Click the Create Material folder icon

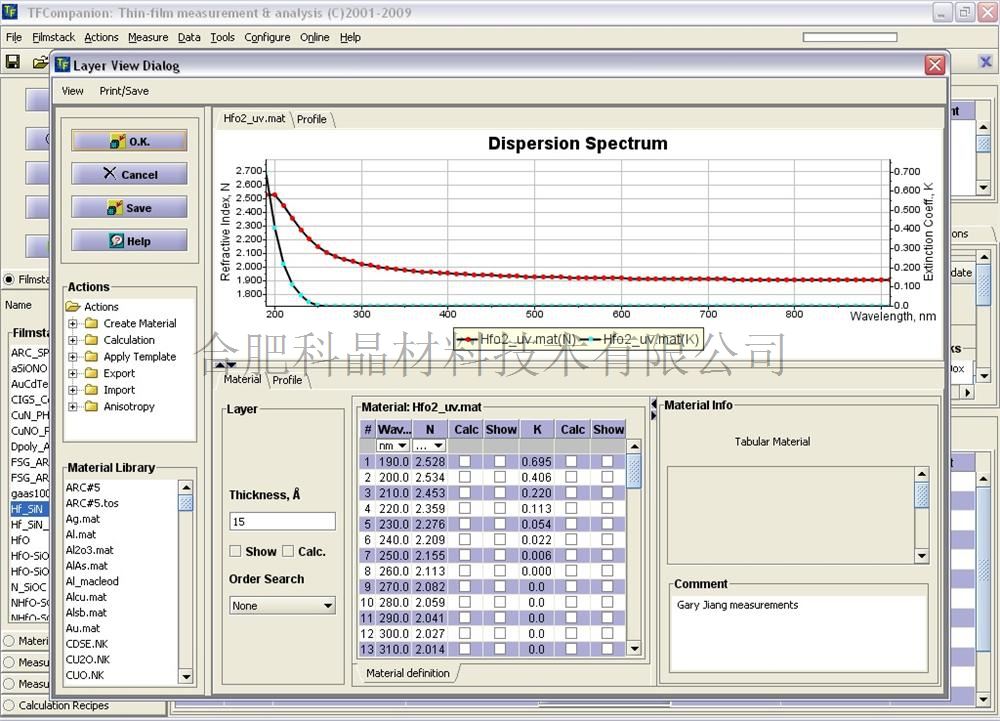click(91, 323)
